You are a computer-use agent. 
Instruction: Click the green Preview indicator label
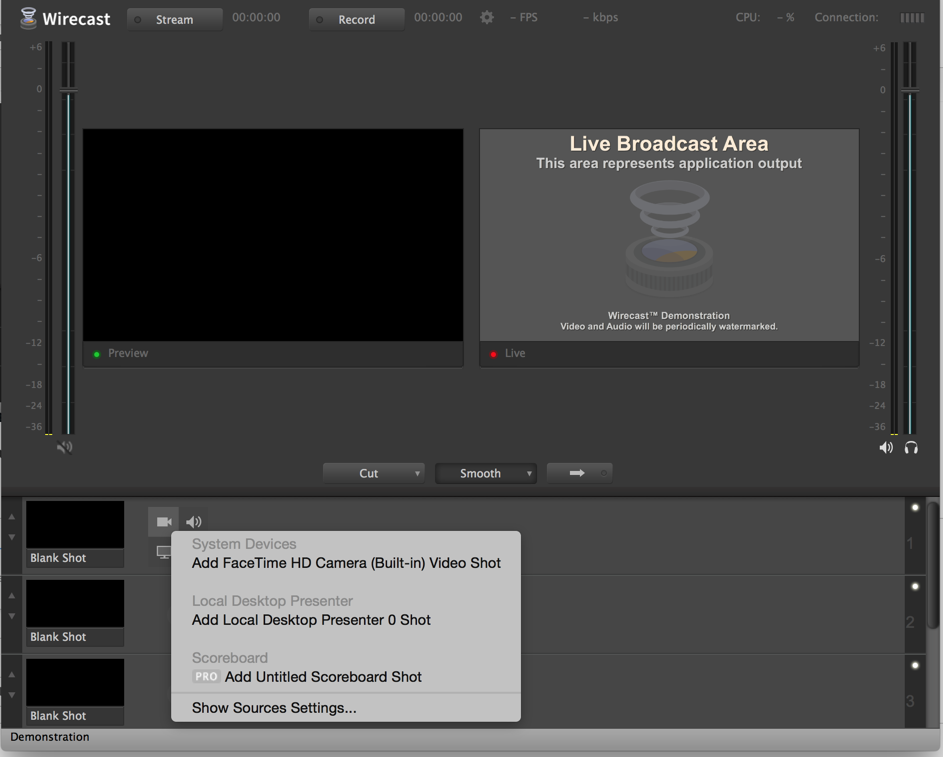click(x=121, y=354)
